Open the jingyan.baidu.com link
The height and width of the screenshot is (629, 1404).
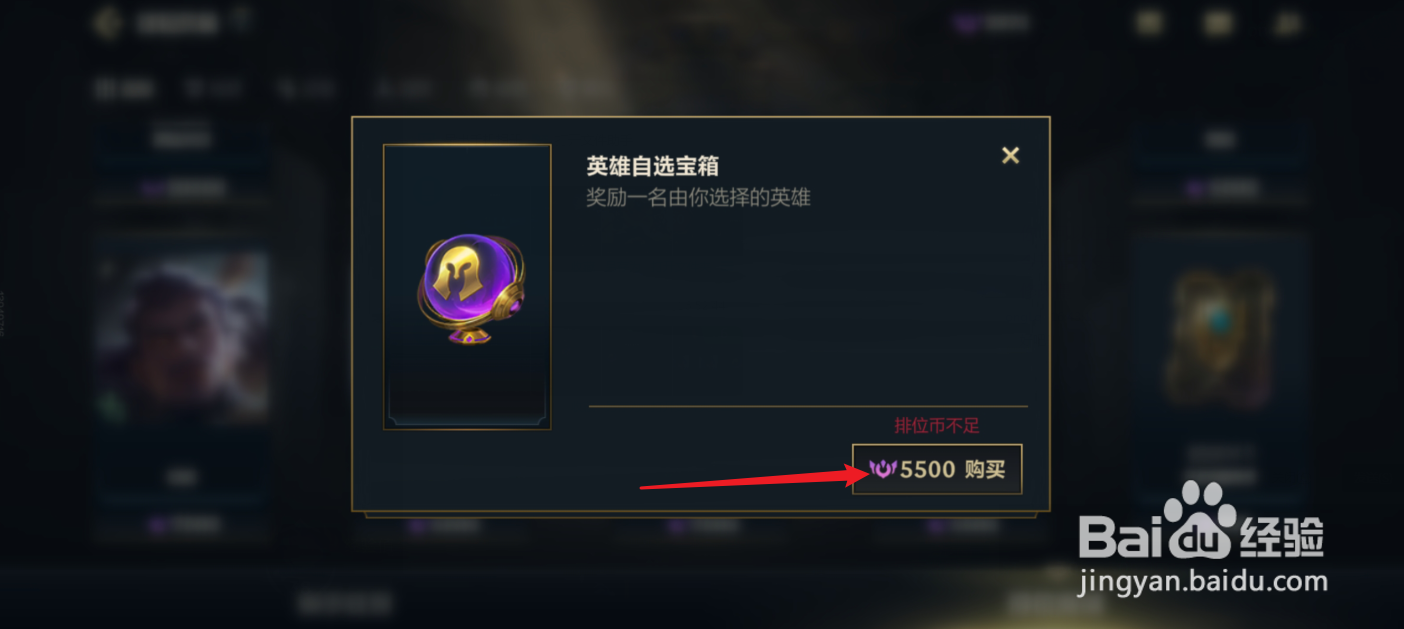[1203, 581]
